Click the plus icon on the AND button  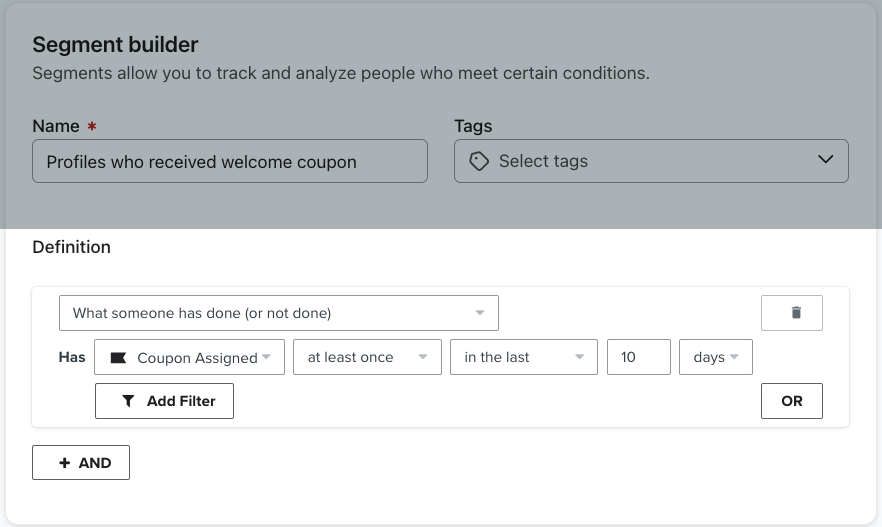click(x=65, y=463)
